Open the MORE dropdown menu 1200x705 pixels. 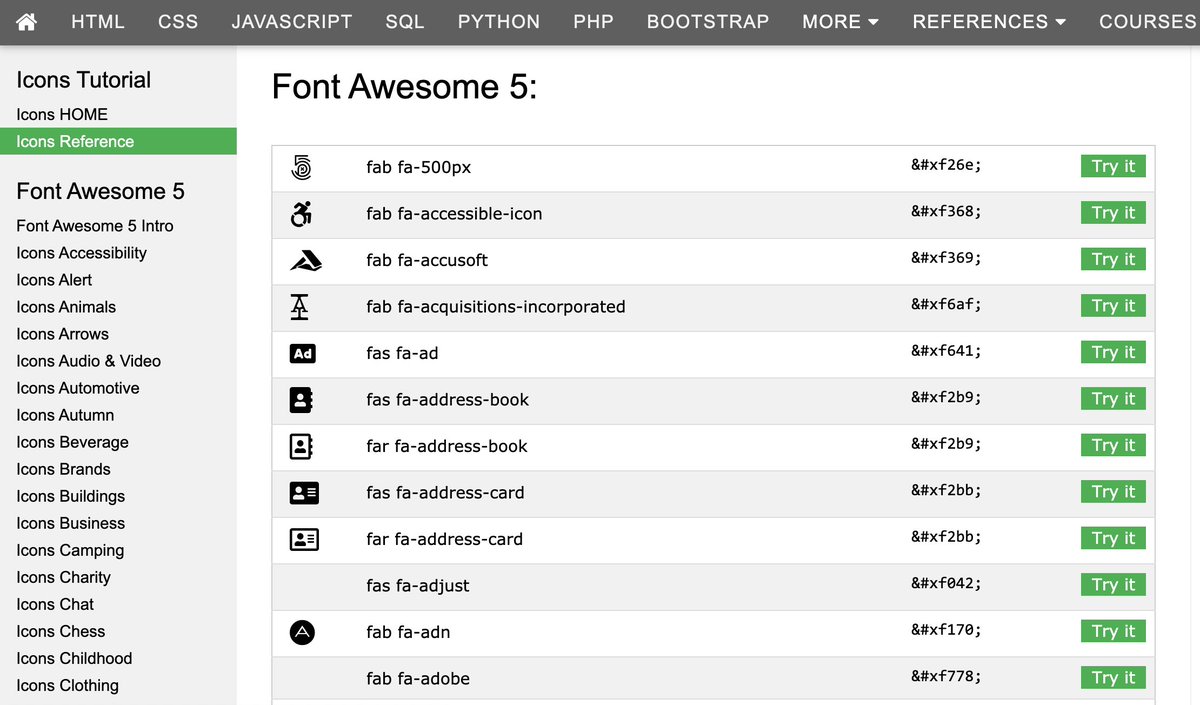pyautogui.click(x=840, y=21)
